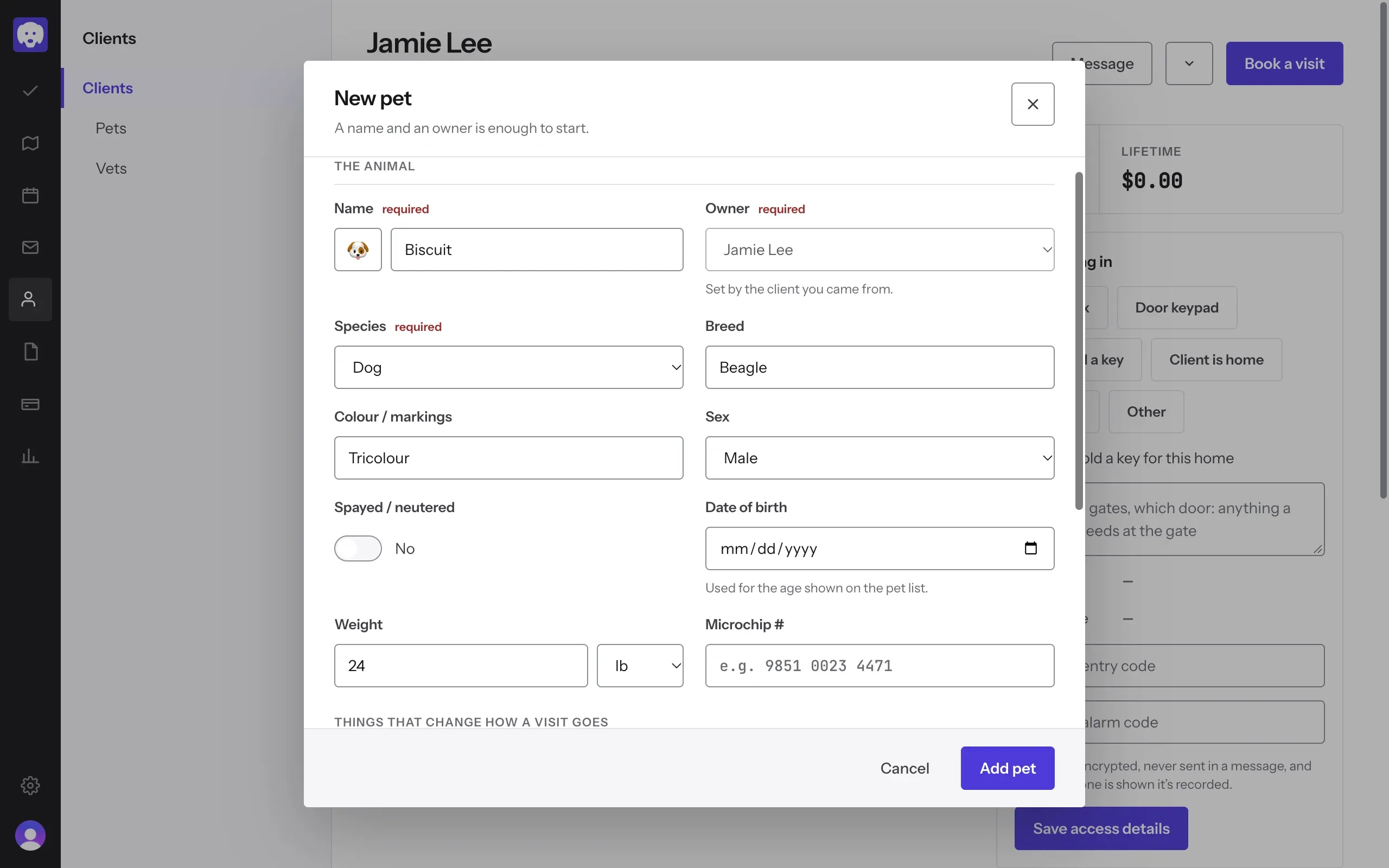Close the New pet dialog

coord(1033,104)
